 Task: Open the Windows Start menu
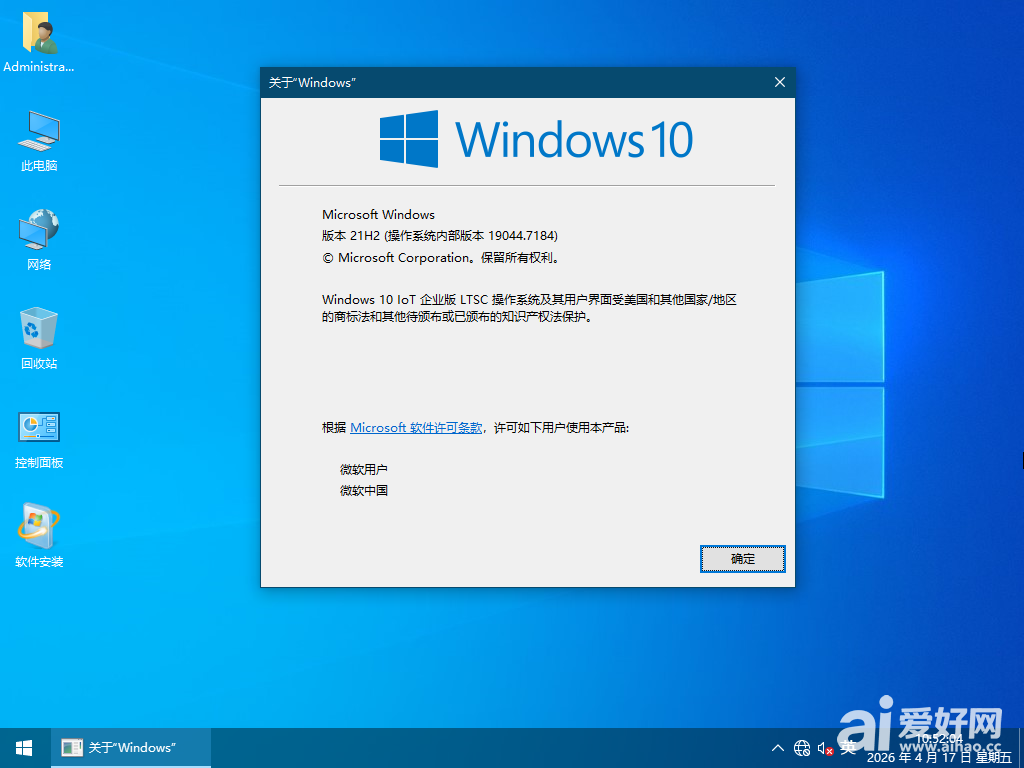(x=25, y=748)
